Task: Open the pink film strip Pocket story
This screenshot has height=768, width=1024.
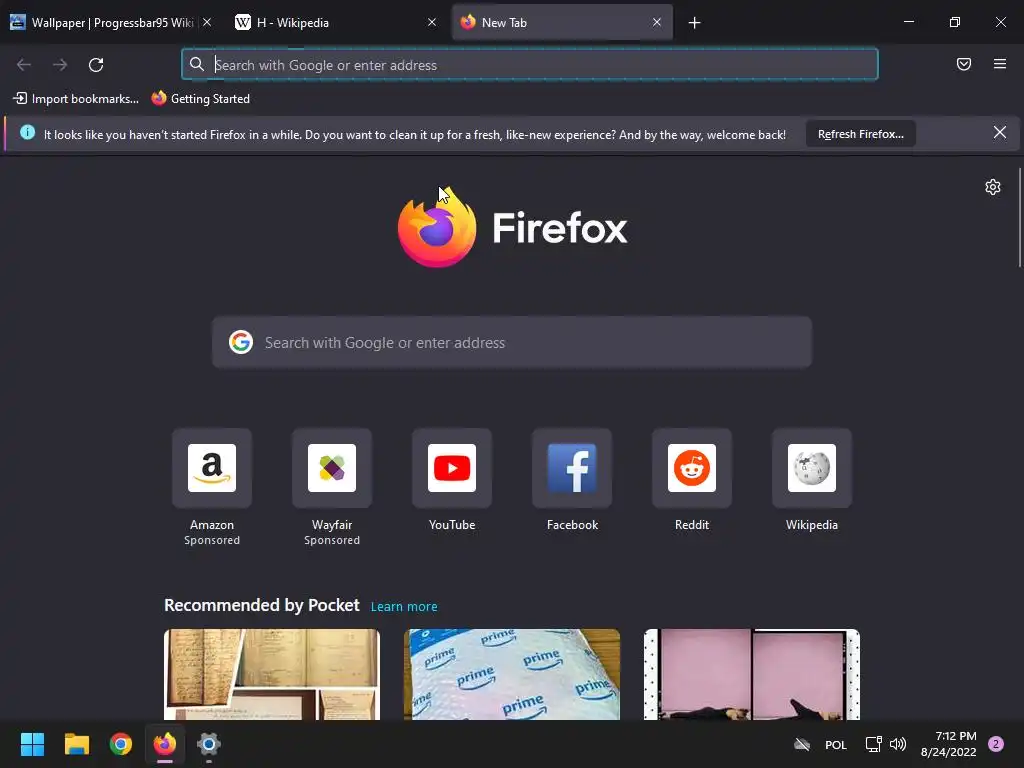Action: point(752,675)
